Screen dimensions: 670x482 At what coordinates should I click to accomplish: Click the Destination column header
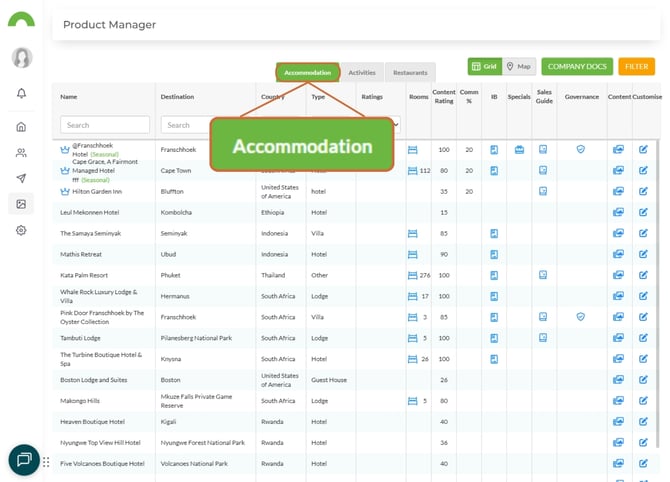coord(177,97)
